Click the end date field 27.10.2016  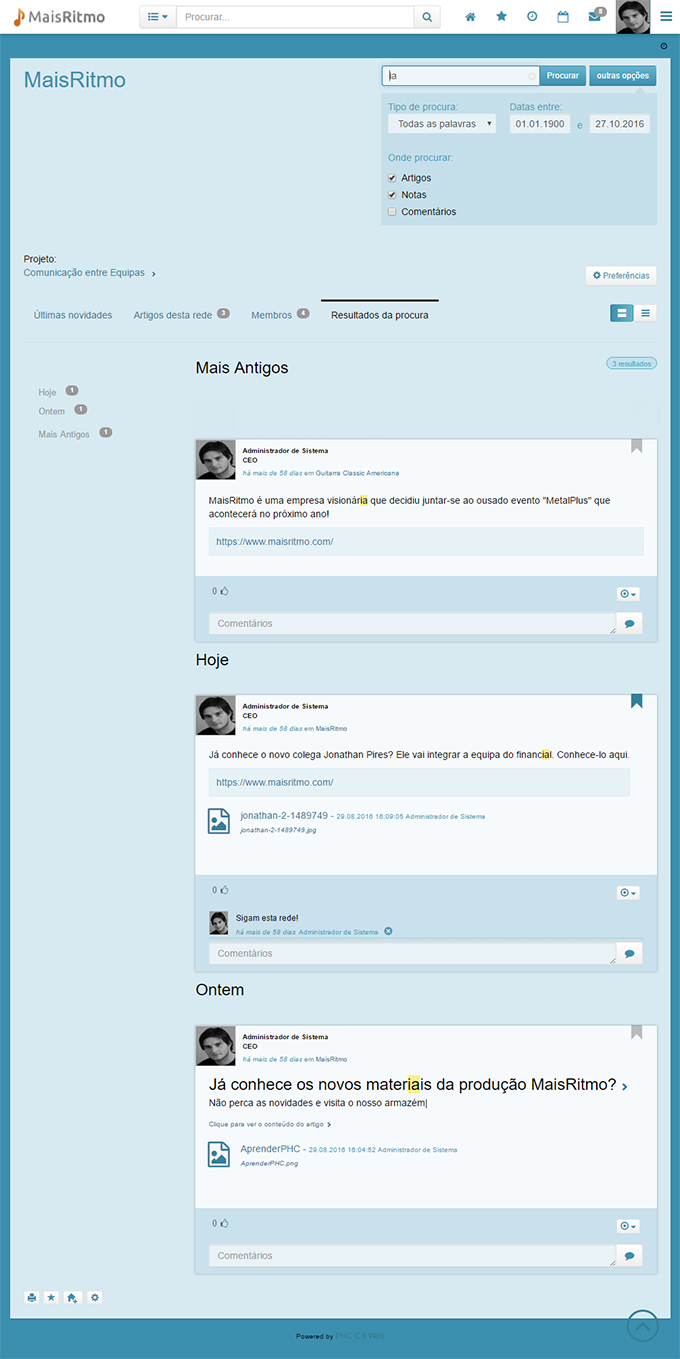[620, 124]
